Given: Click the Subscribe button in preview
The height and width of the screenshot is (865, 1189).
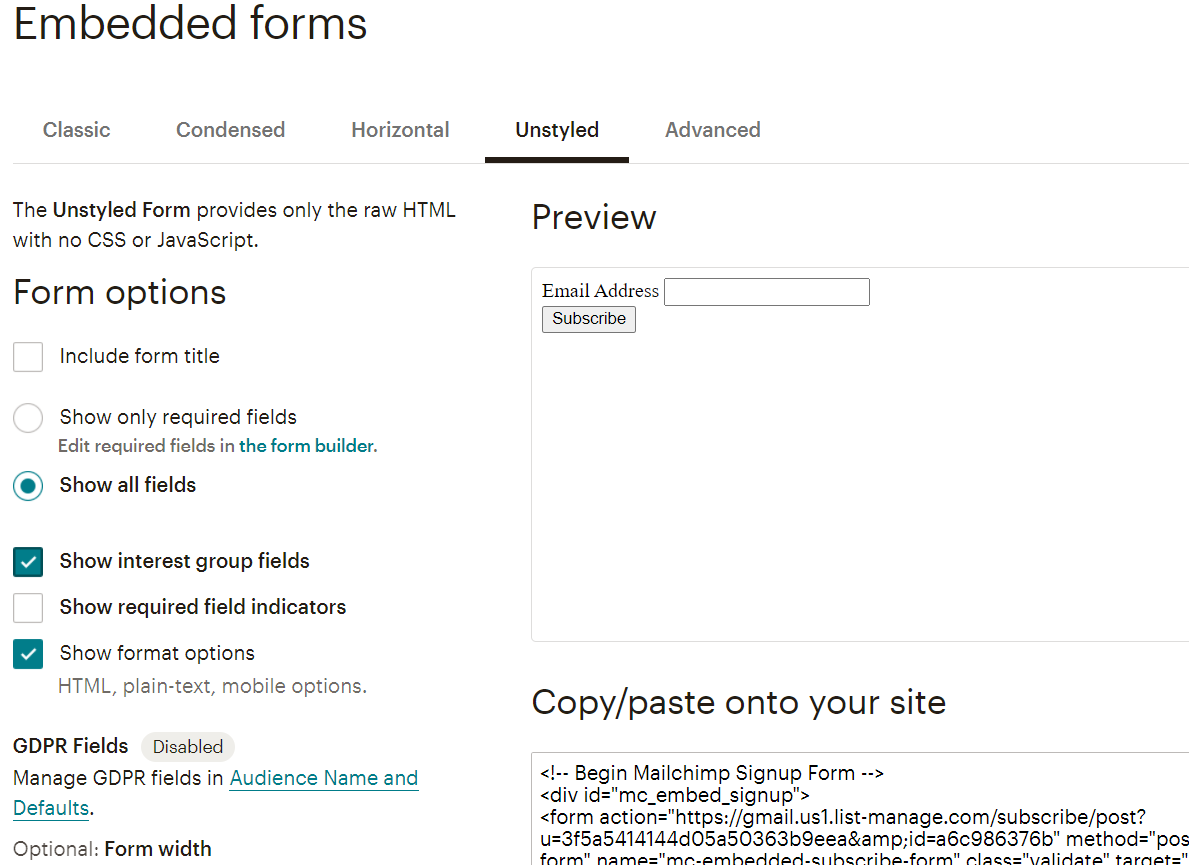Looking at the screenshot, I should (588, 319).
